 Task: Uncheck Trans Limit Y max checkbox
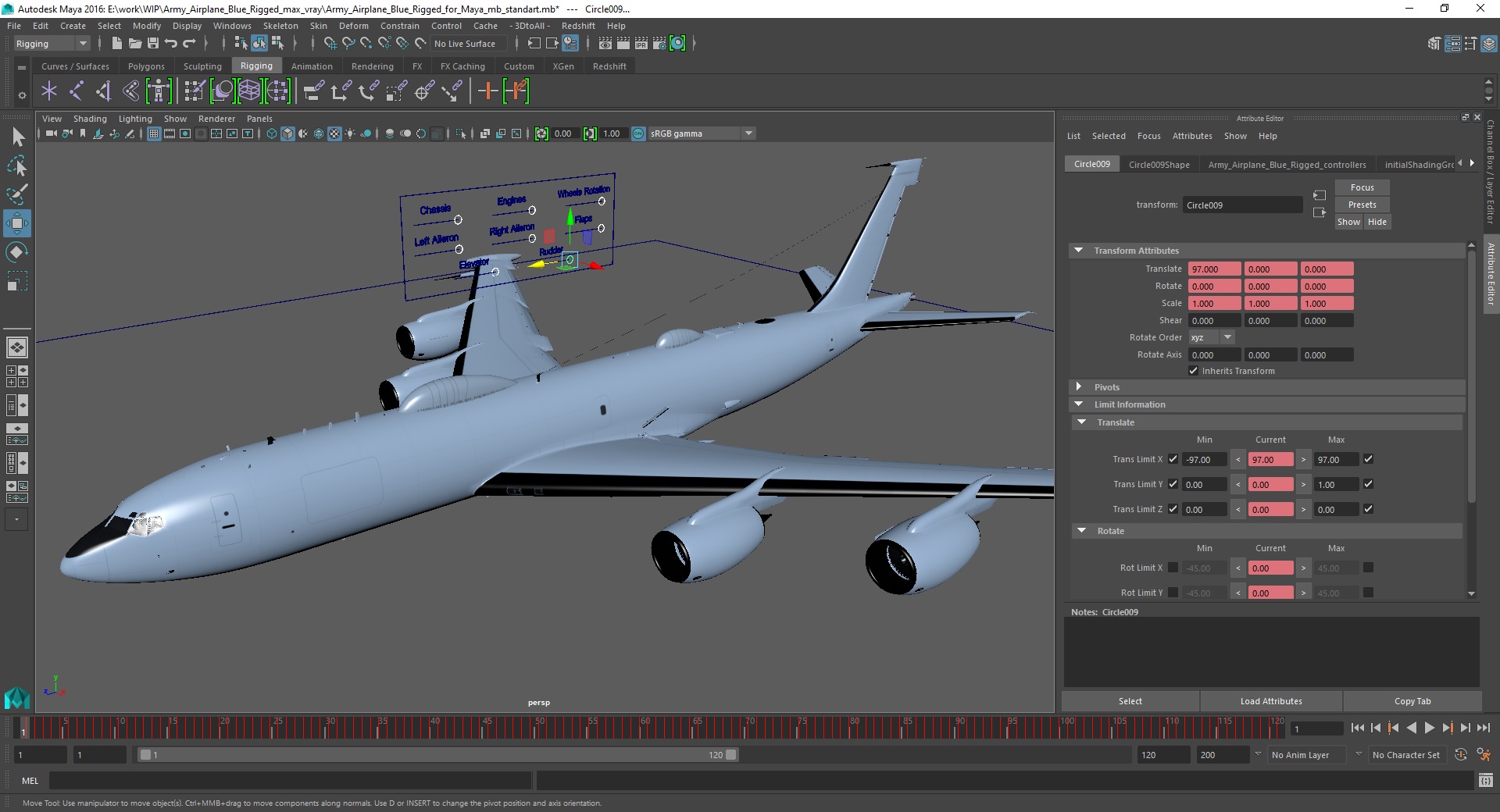1368,484
